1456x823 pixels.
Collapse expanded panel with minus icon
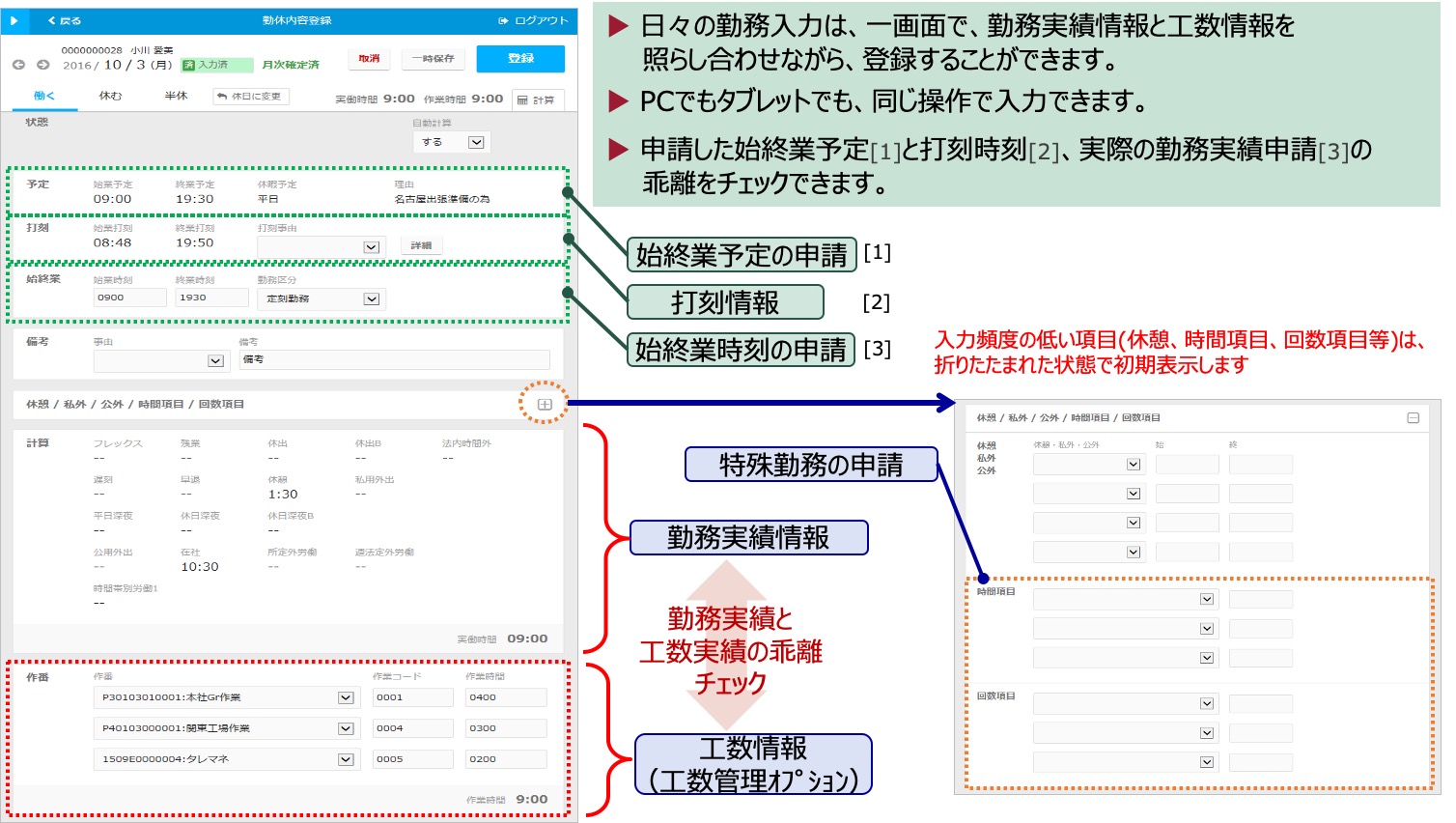[1413, 418]
